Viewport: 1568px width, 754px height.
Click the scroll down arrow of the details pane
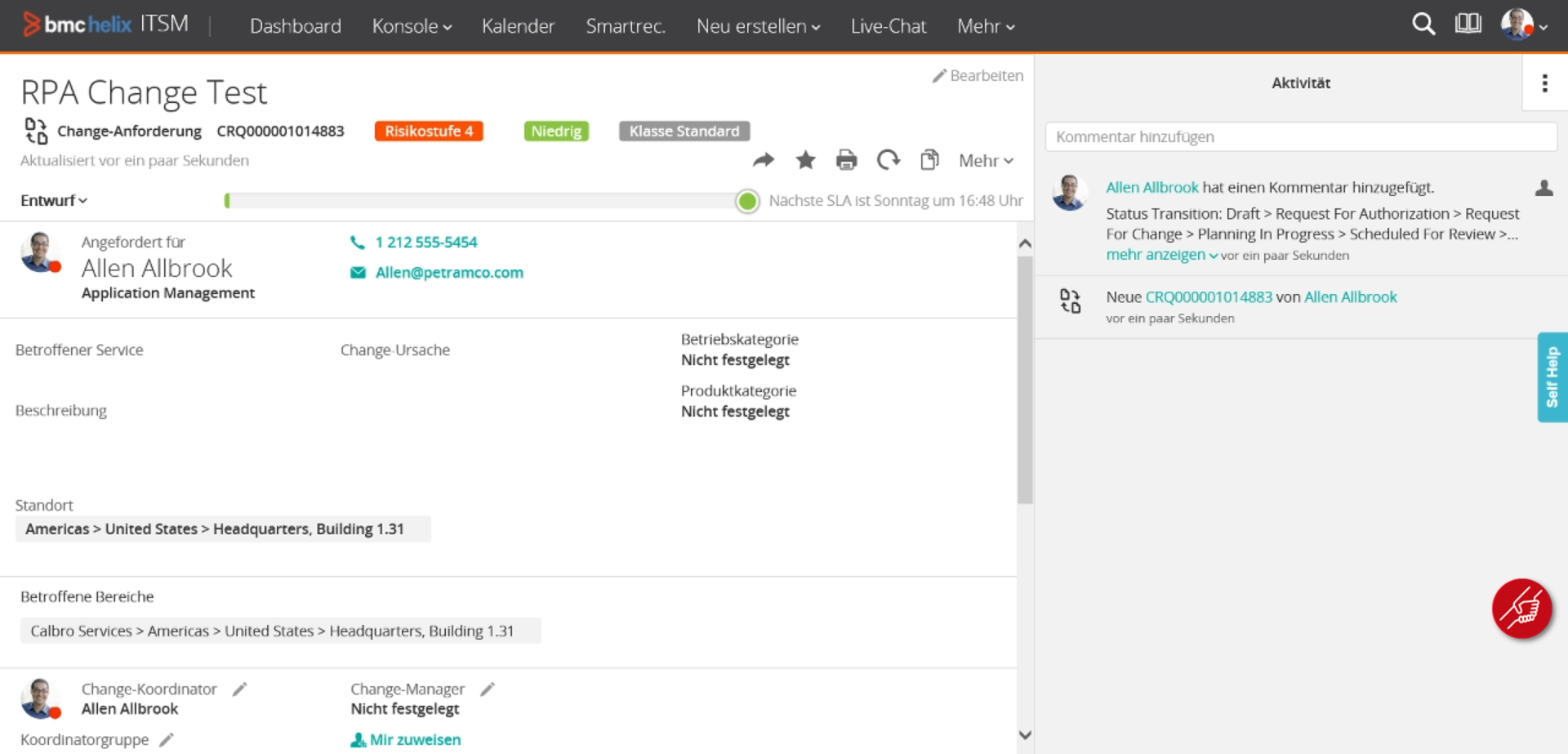(1026, 735)
